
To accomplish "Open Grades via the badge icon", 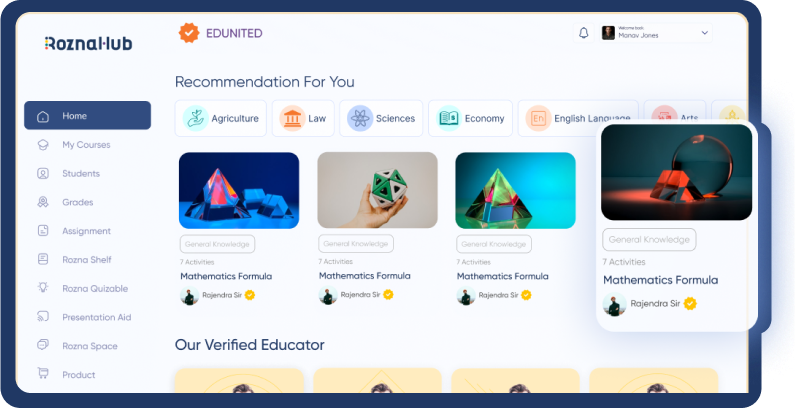I will click(43, 202).
